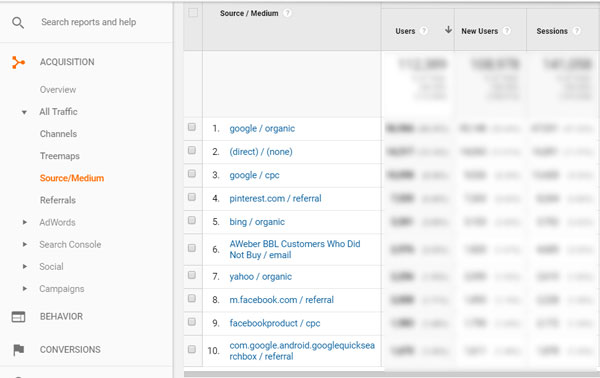Click help icon beside New Users
Screen dimensions: 600x378
point(507,31)
